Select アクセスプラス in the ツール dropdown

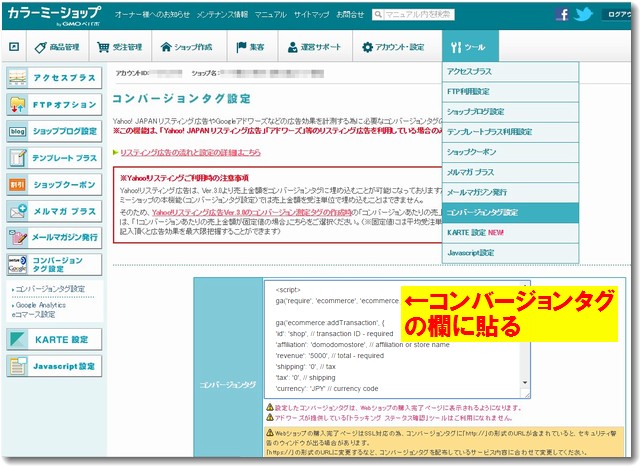510,71
